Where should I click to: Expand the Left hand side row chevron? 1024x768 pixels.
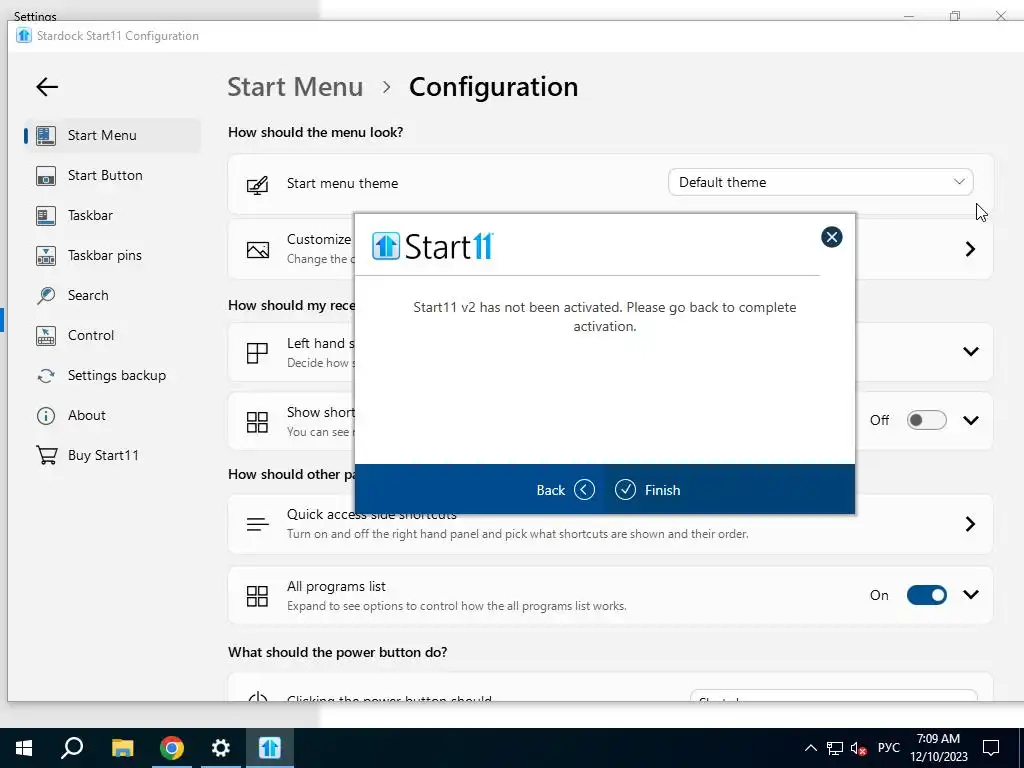[x=971, y=351]
